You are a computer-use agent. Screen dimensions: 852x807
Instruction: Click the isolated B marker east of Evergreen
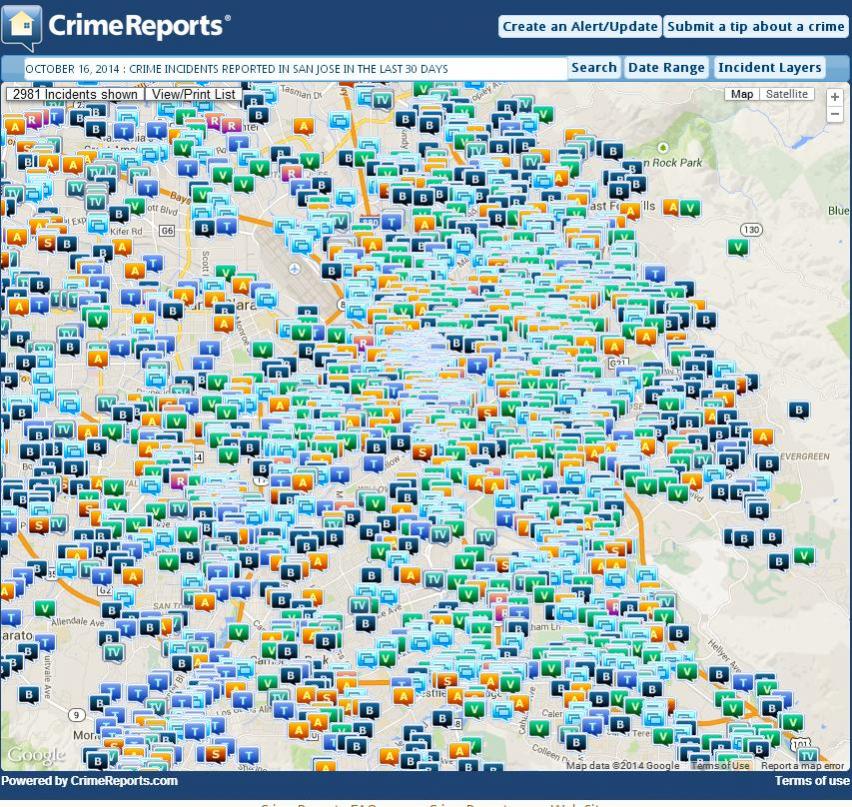tap(798, 409)
